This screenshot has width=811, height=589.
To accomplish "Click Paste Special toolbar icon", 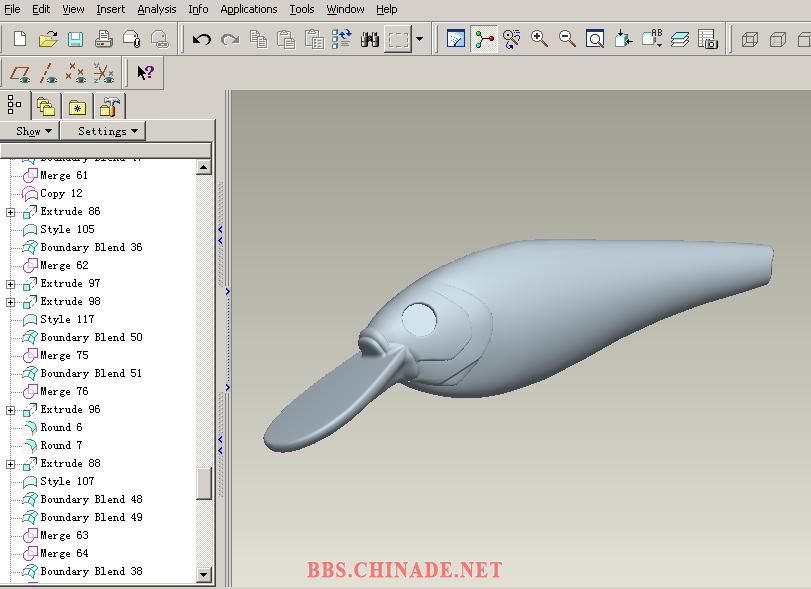I will (314, 39).
